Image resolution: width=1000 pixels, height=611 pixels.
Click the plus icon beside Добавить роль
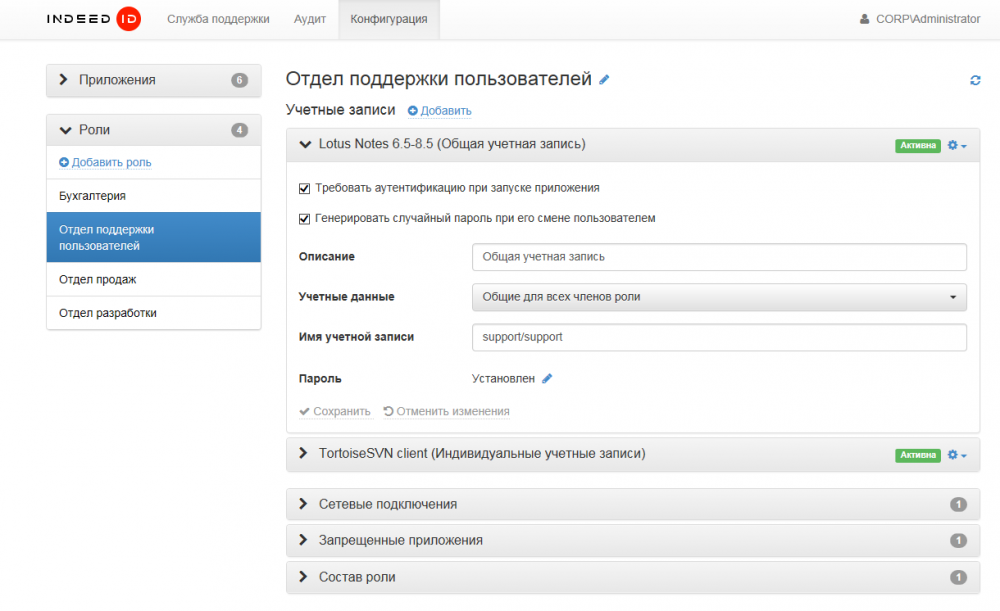(x=64, y=162)
